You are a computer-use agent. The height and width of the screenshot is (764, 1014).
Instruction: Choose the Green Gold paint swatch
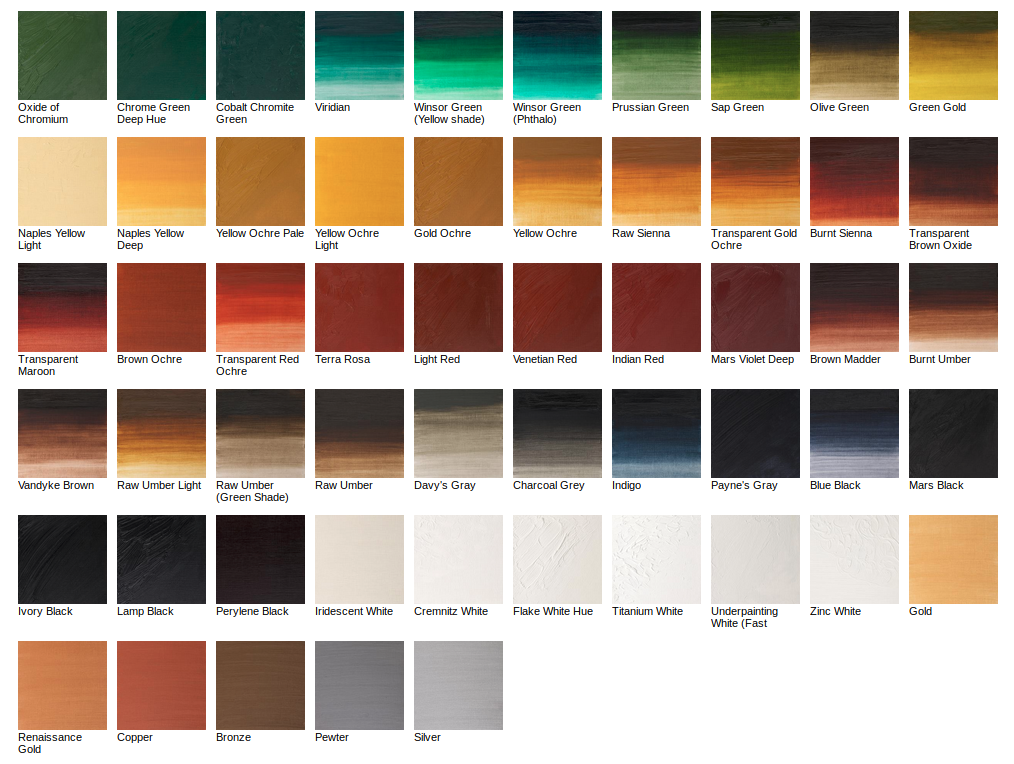click(x=953, y=55)
